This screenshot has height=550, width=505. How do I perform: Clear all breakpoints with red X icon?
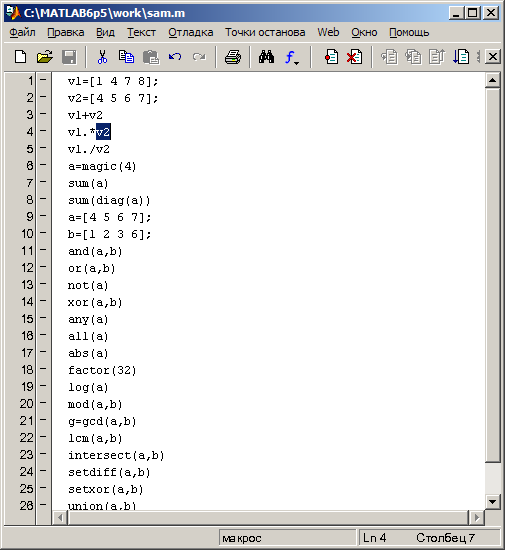click(355, 57)
